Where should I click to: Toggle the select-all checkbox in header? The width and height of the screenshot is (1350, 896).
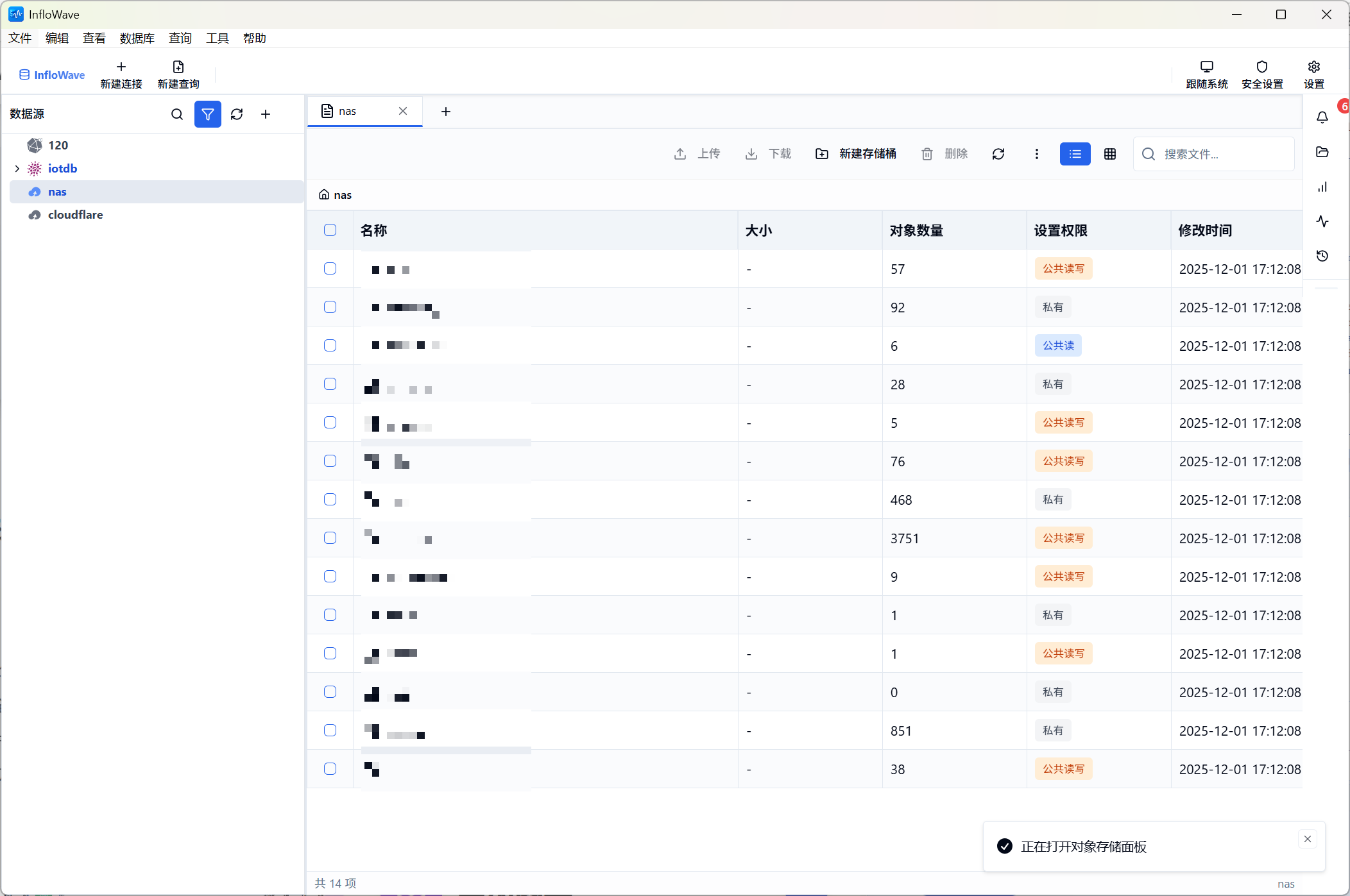click(330, 230)
